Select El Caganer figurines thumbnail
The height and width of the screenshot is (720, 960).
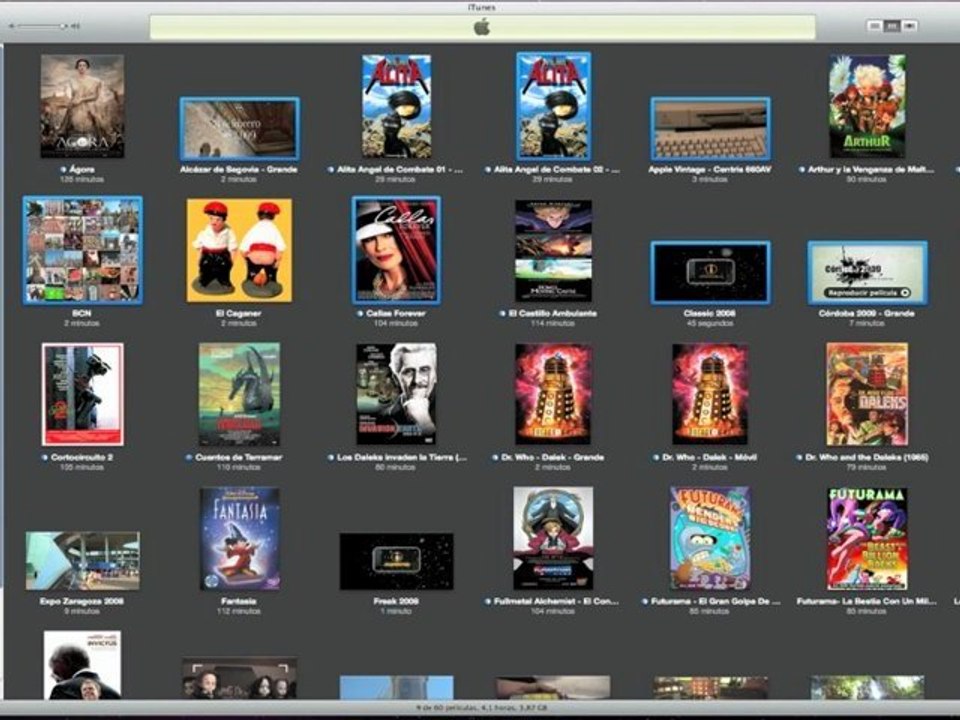click(x=239, y=250)
